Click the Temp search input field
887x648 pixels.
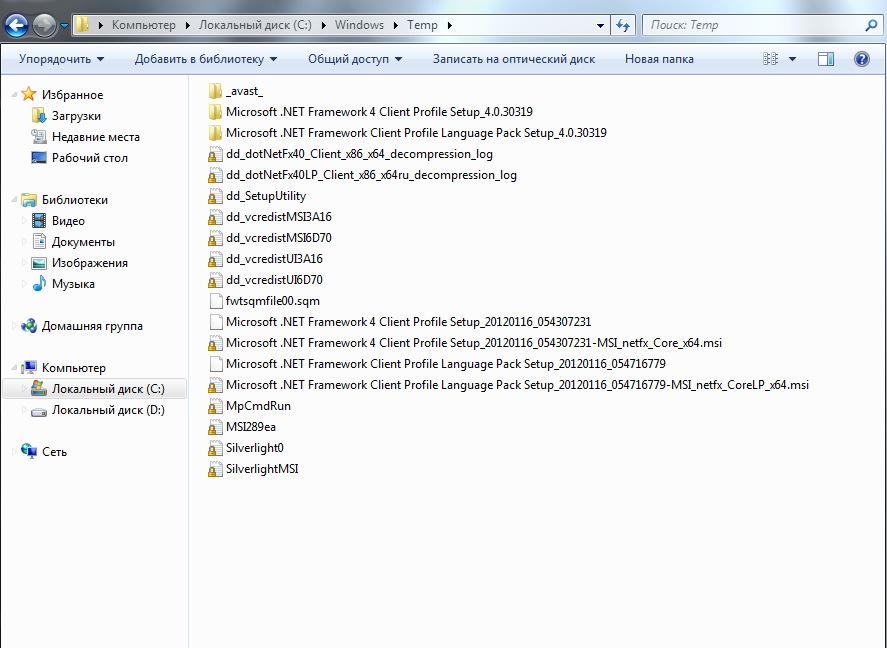[750, 25]
